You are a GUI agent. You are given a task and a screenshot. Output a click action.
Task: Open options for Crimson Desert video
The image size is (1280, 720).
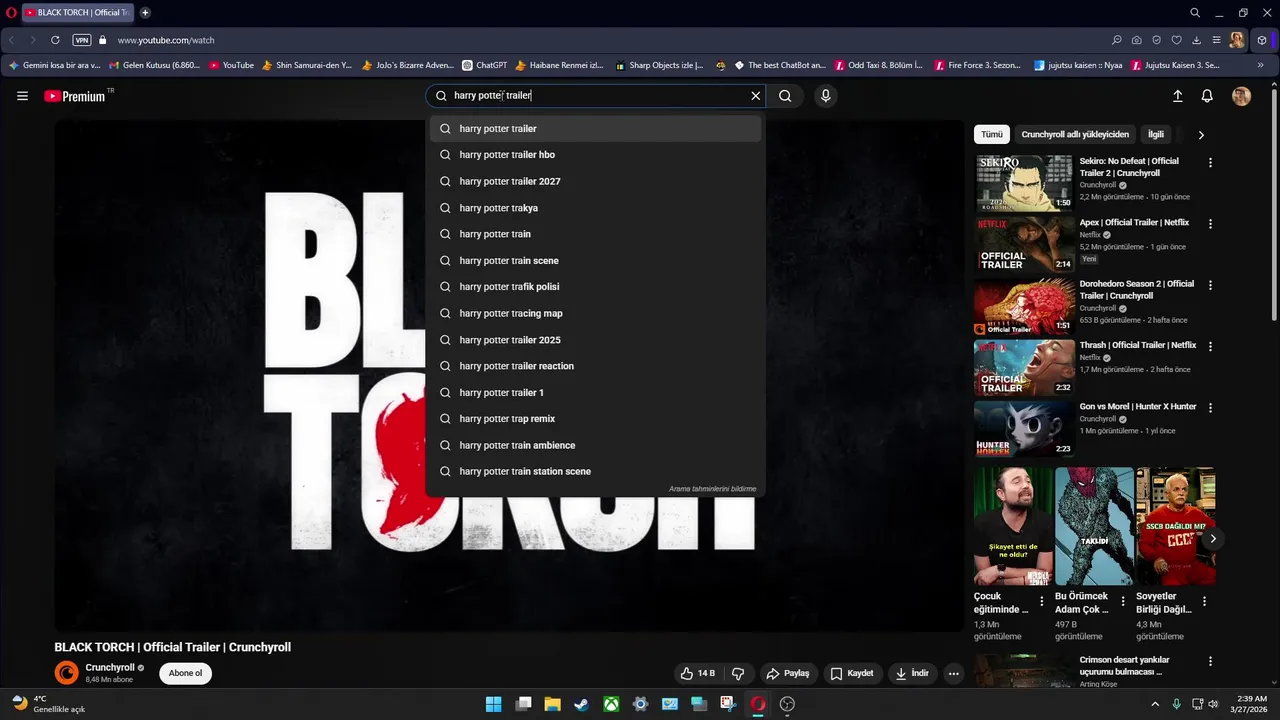coord(1210,661)
